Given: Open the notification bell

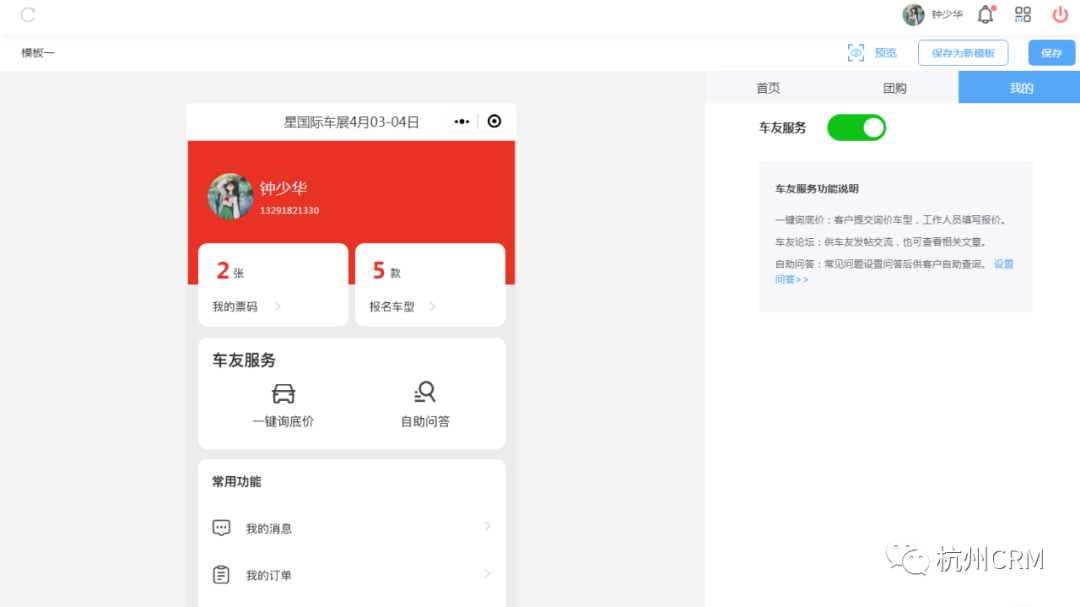Looking at the screenshot, I should coord(986,14).
